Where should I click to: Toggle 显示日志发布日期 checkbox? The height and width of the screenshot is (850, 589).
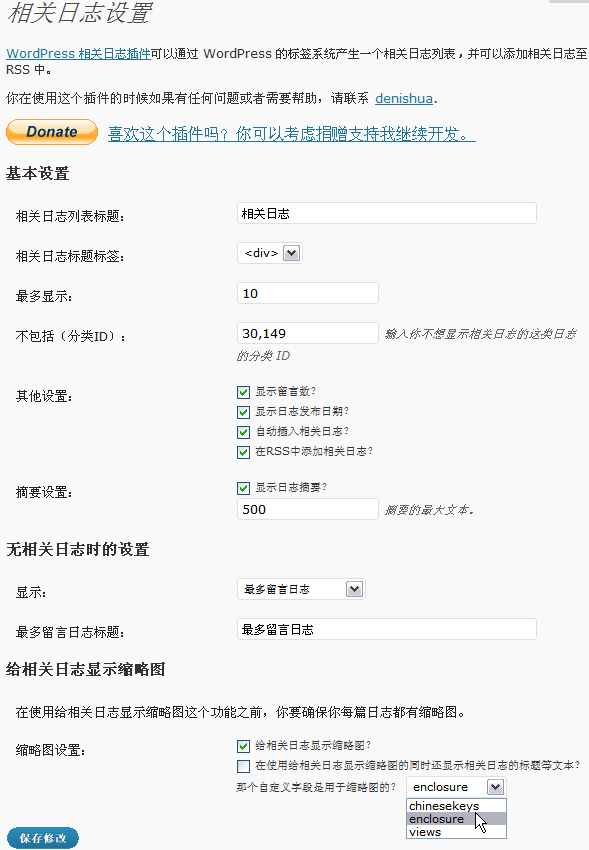point(243,412)
